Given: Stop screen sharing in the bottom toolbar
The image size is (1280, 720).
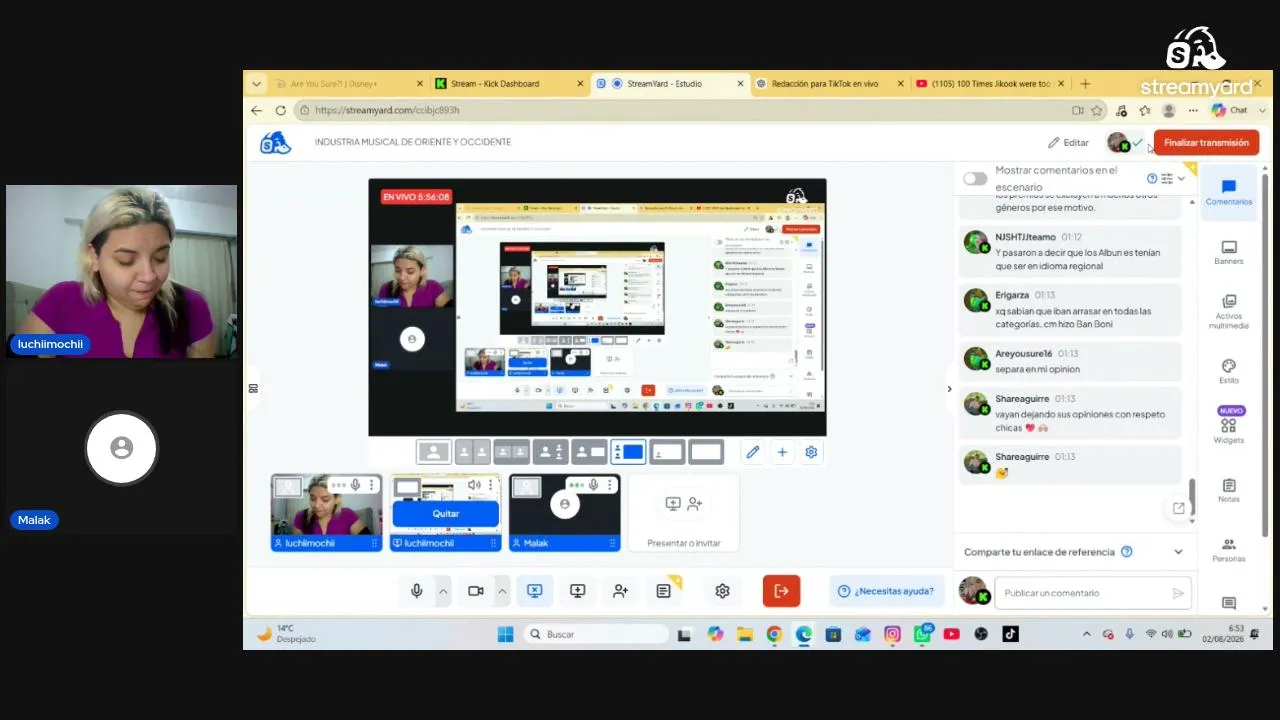Looking at the screenshot, I should tap(534, 591).
